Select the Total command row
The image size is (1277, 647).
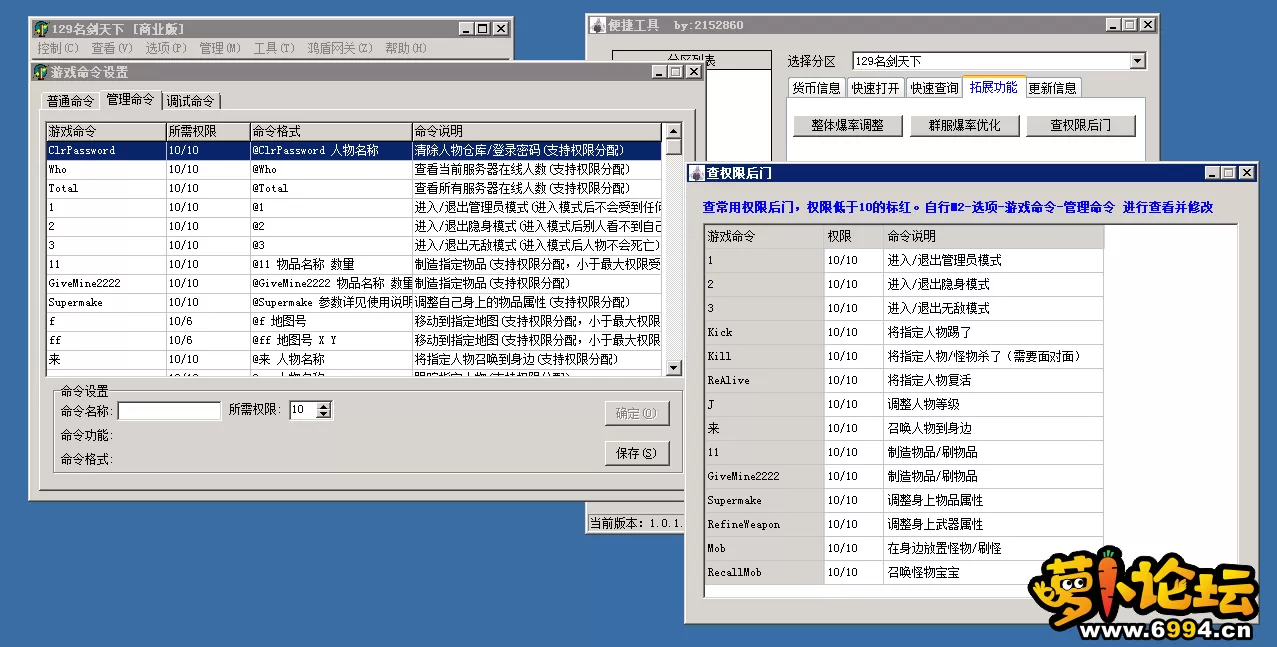(x=354, y=188)
